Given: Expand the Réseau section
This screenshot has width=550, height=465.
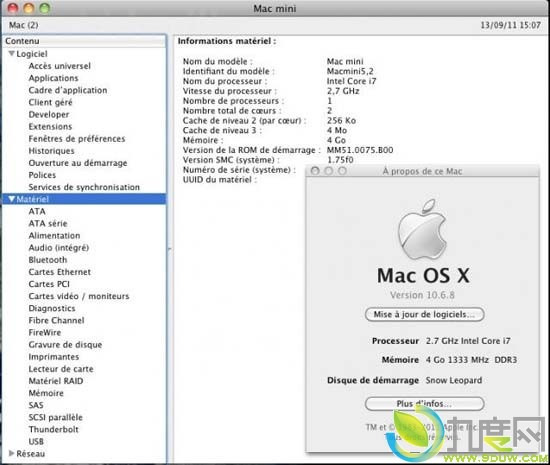Looking at the screenshot, I should point(11,453).
